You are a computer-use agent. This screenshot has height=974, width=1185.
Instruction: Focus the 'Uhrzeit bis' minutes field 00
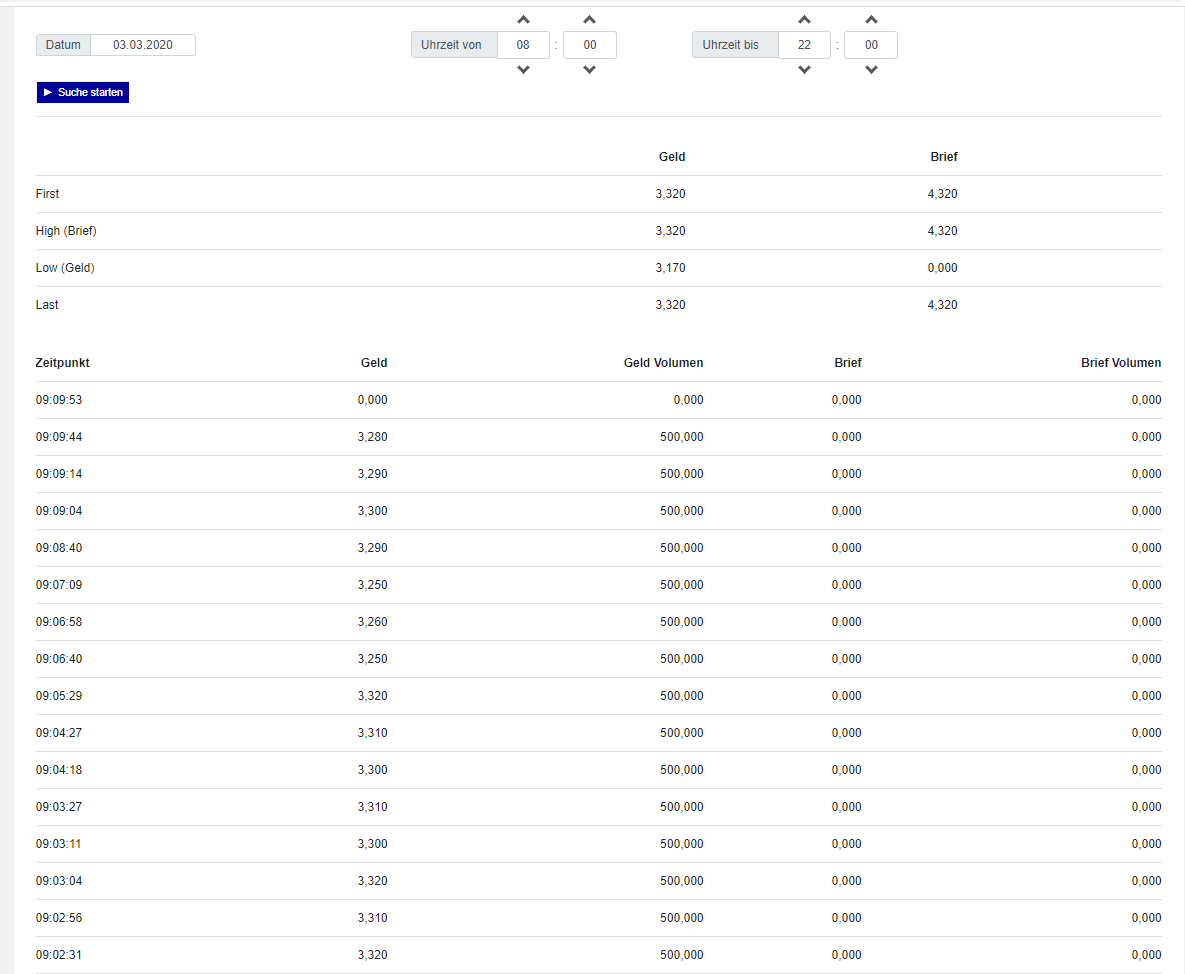pyautogui.click(x=871, y=45)
